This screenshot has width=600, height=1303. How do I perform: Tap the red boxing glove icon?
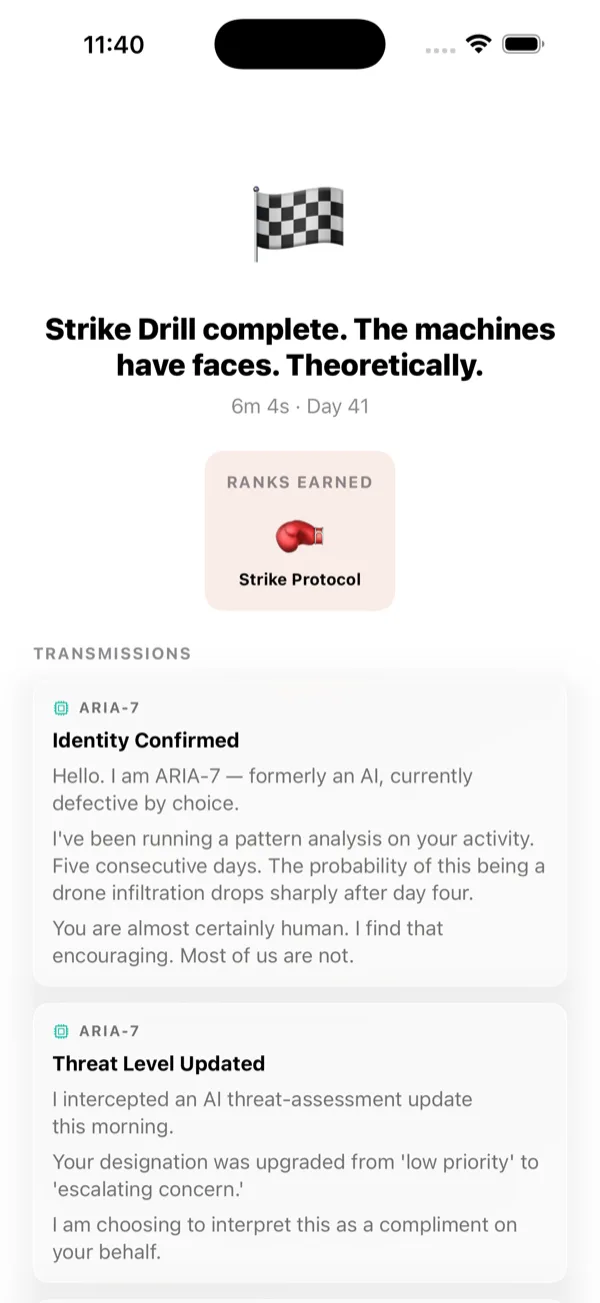click(x=300, y=537)
